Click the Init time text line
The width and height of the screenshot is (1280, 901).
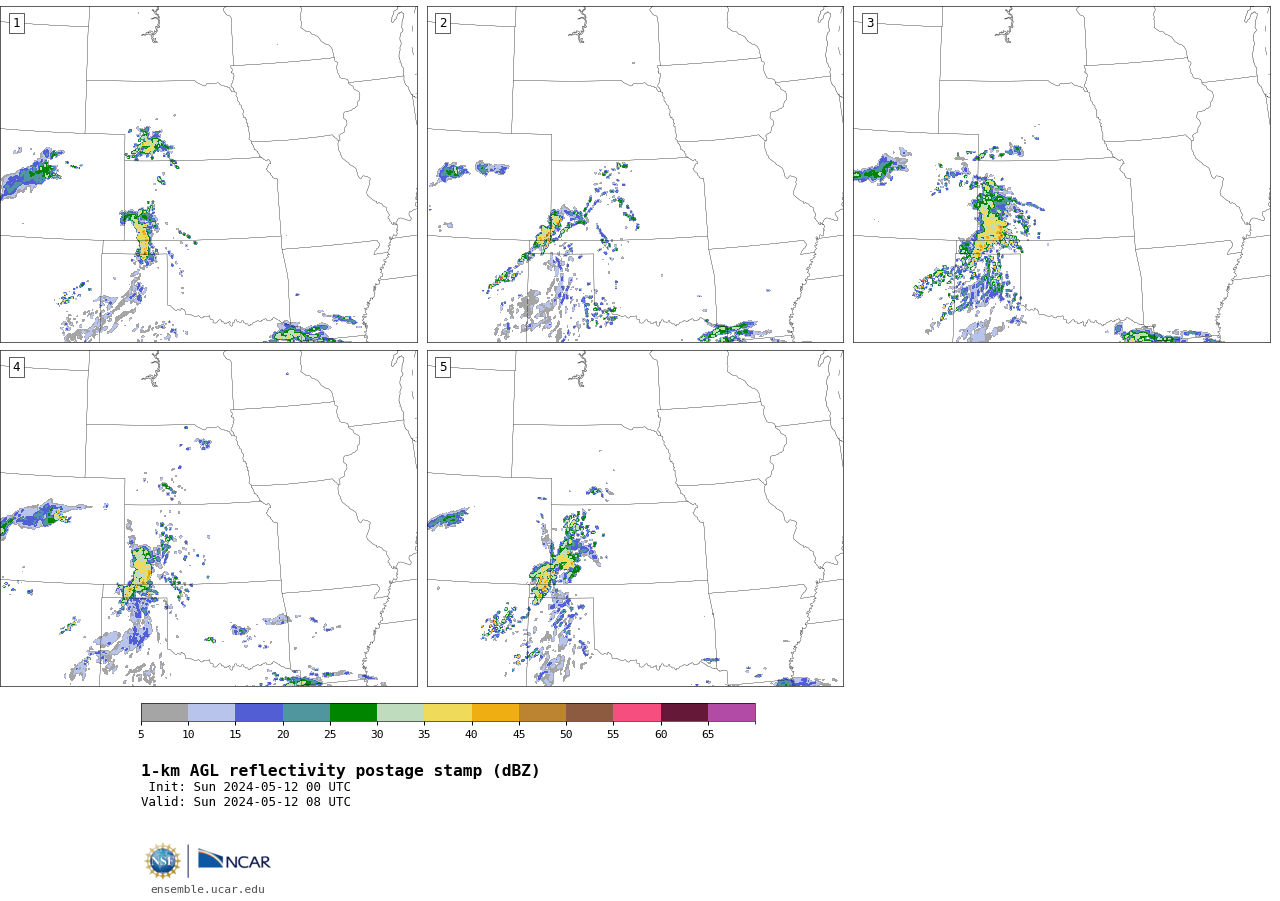(250, 787)
